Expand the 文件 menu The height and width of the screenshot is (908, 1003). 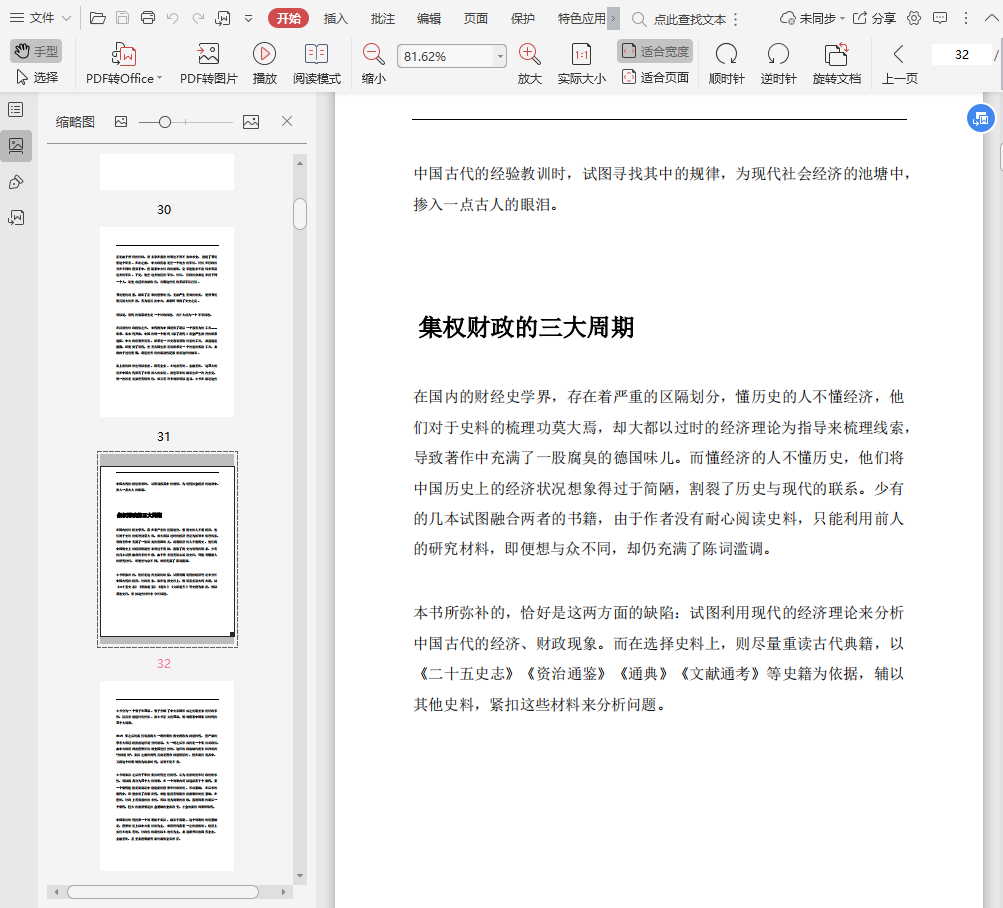[x=40, y=18]
